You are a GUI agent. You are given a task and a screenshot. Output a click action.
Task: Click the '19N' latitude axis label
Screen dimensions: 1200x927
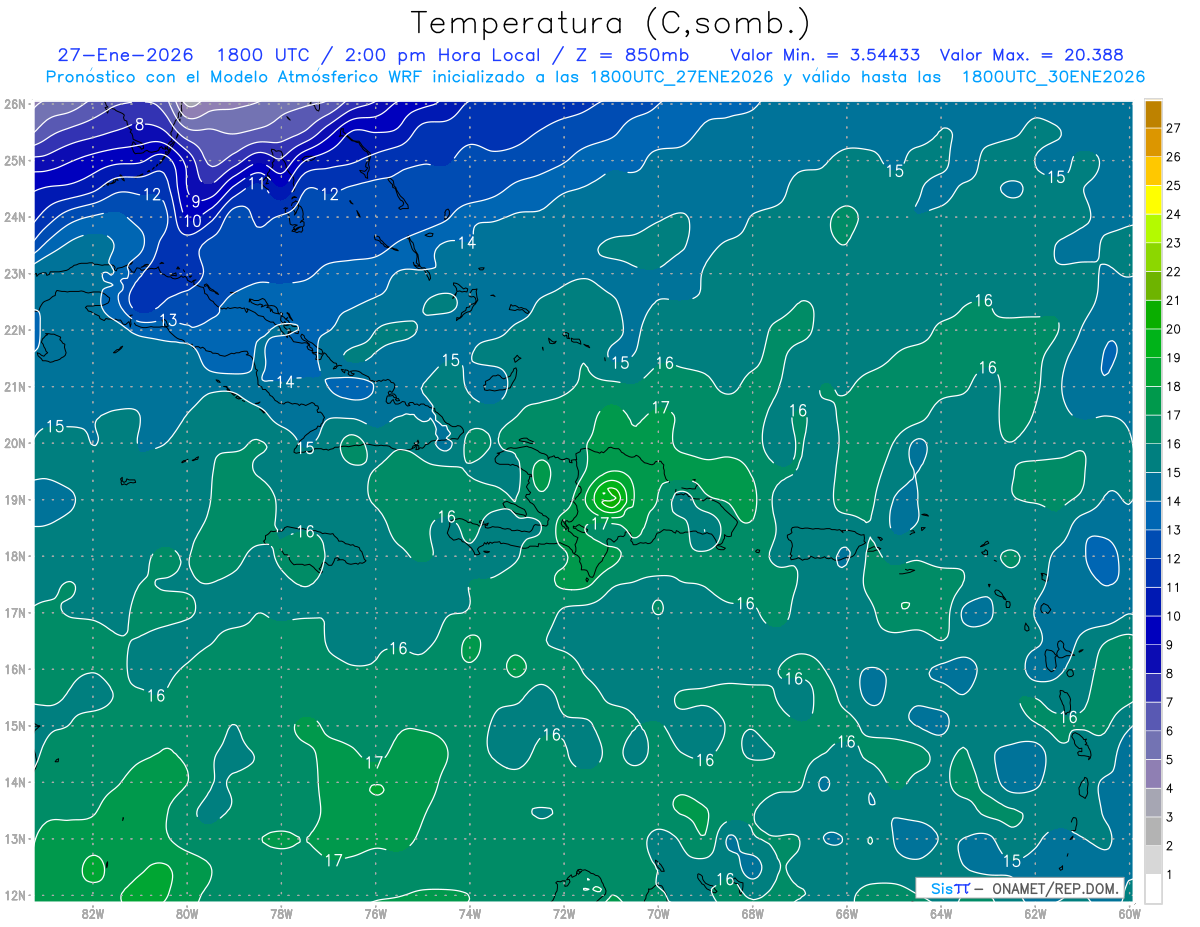pyautogui.click(x=15, y=499)
